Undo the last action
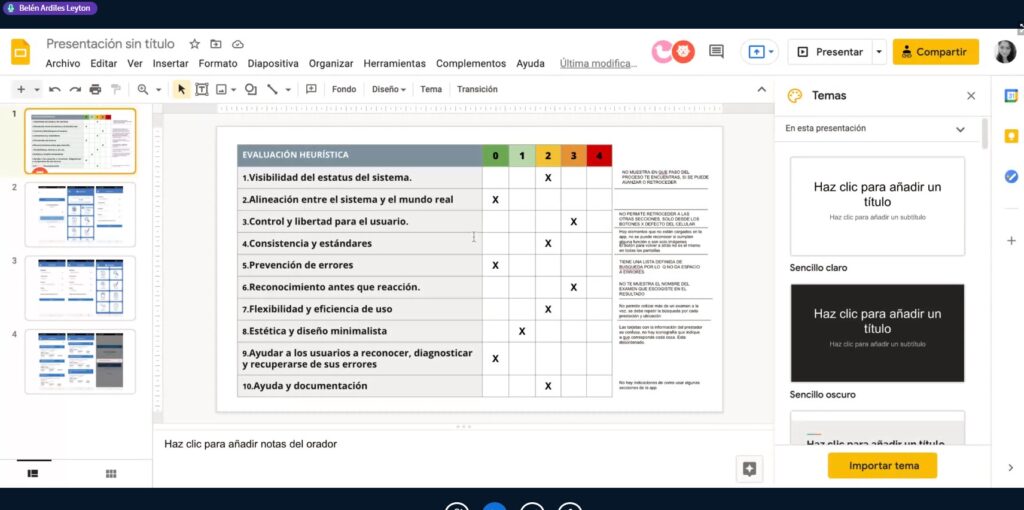Viewport: 1024px width, 510px height. pos(55,89)
